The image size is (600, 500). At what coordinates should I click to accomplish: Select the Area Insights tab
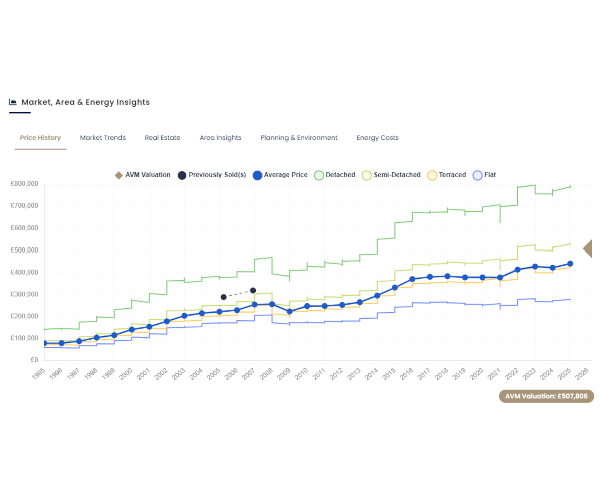click(x=220, y=138)
